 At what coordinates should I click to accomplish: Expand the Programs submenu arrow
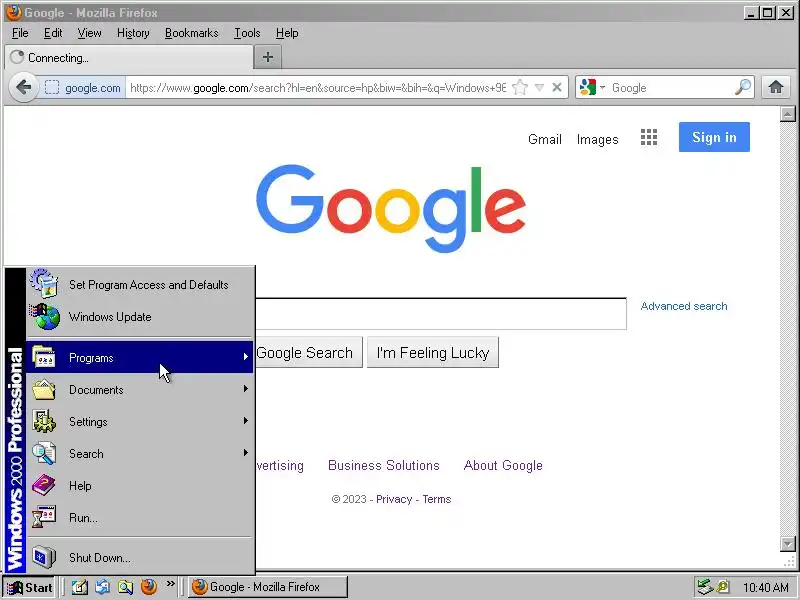246,357
